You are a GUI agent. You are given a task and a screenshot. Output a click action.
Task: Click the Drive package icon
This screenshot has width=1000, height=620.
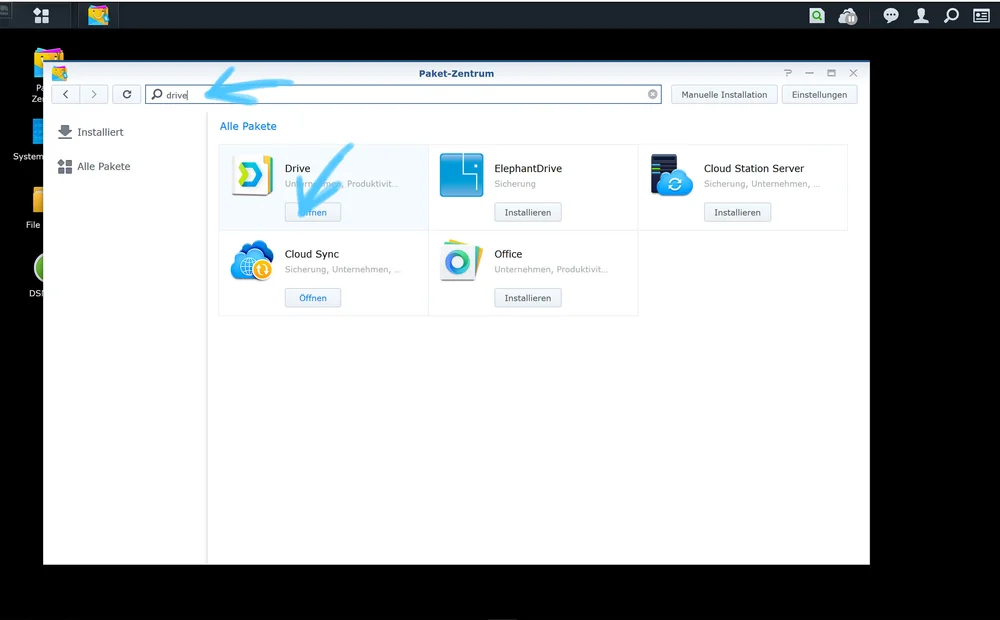click(x=252, y=175)
